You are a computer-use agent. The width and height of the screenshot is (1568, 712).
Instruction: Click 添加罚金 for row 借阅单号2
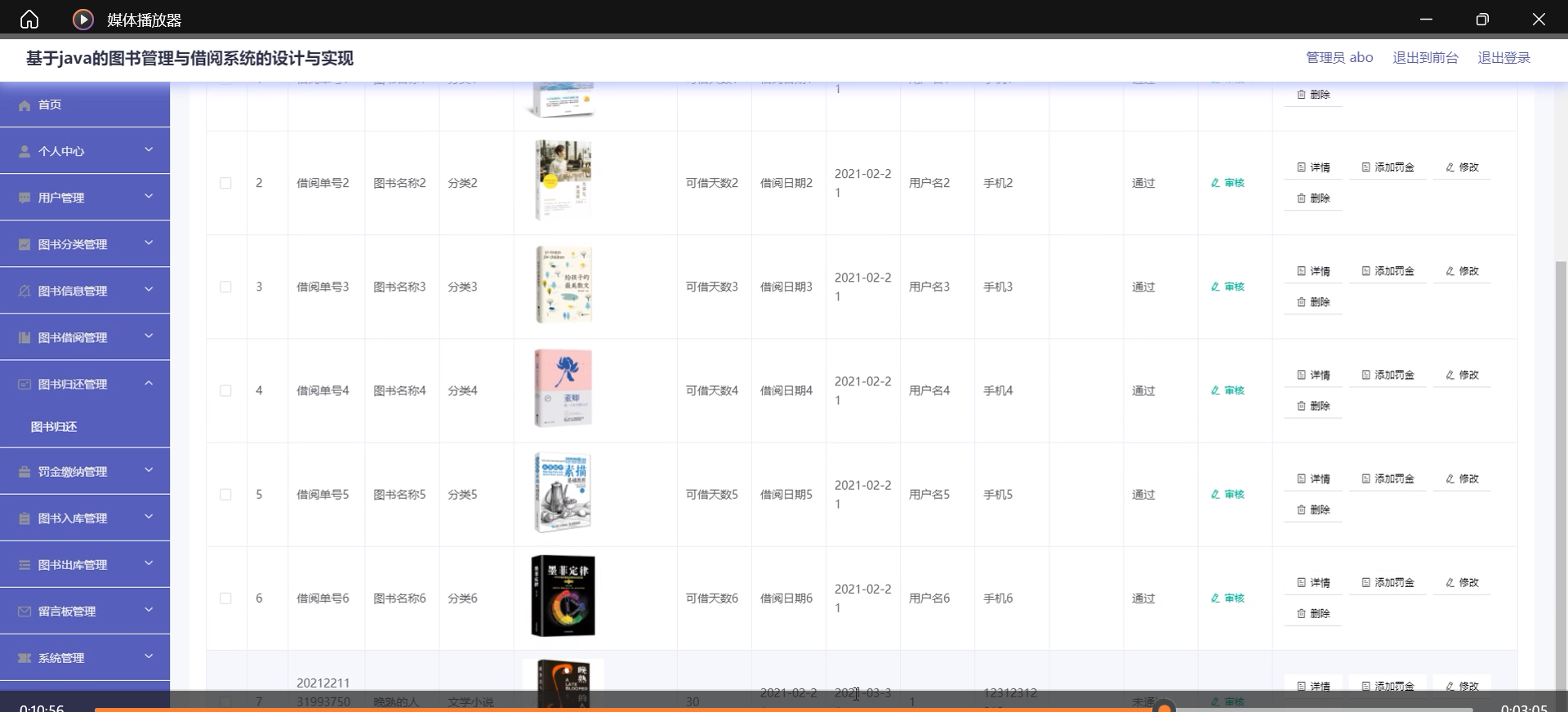[x=1388, y=167]
